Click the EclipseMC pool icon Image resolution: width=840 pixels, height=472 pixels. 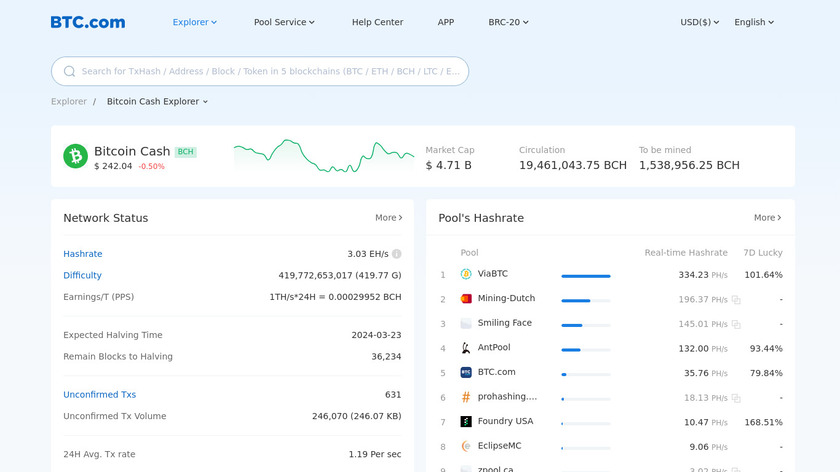click(x=466, y=446)
